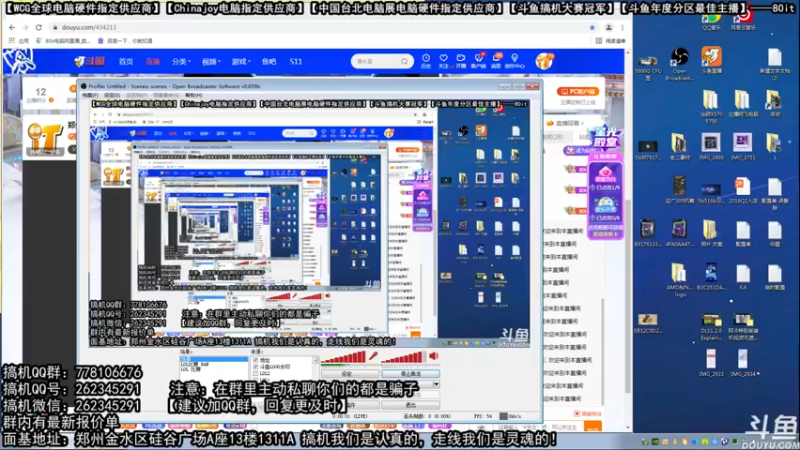Open the S11 tab in the Douyu nav
This screenshot has height=450, width=800.
pyautogui.click(x=296, y=61)
